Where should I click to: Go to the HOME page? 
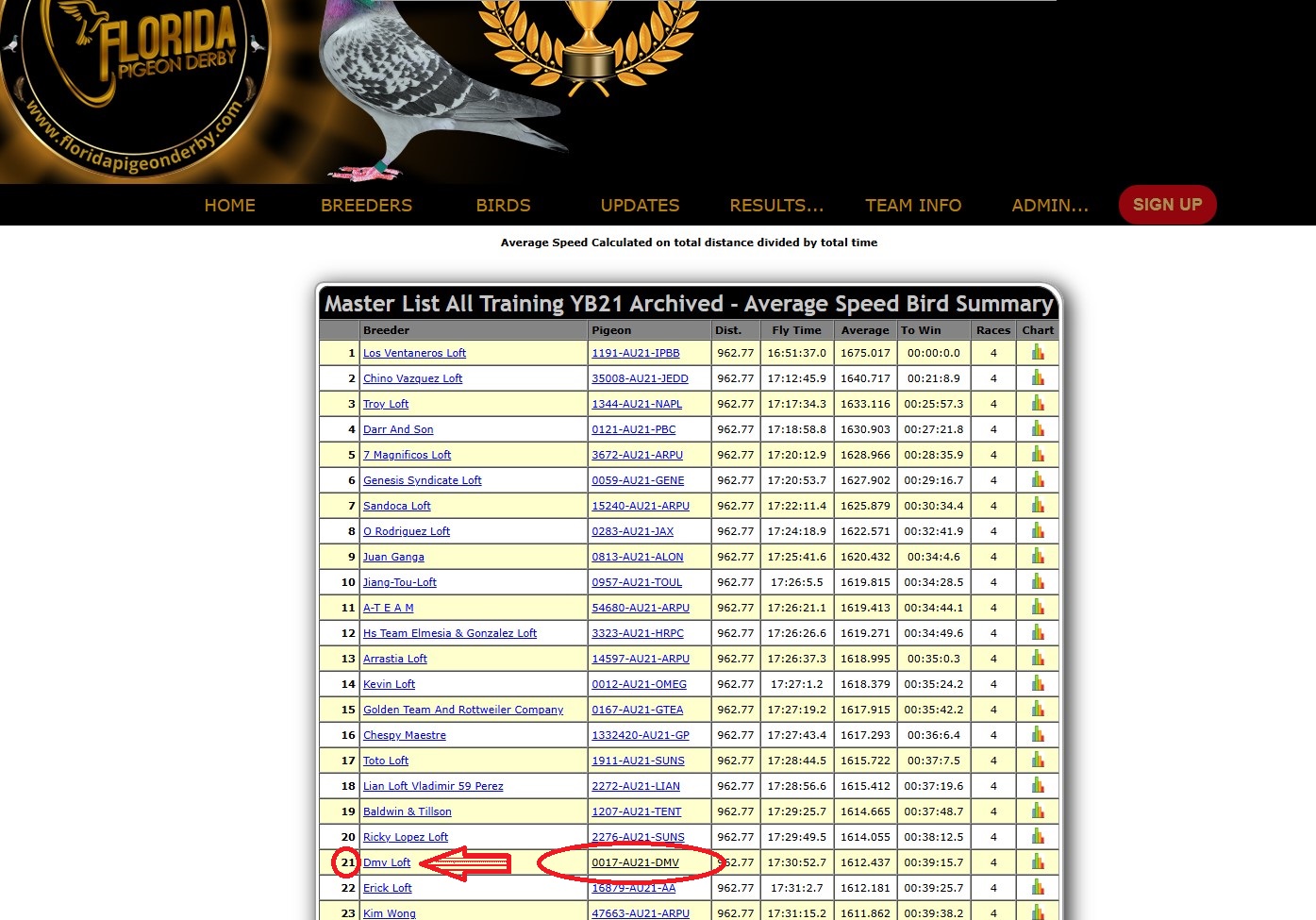coord(229,206)
